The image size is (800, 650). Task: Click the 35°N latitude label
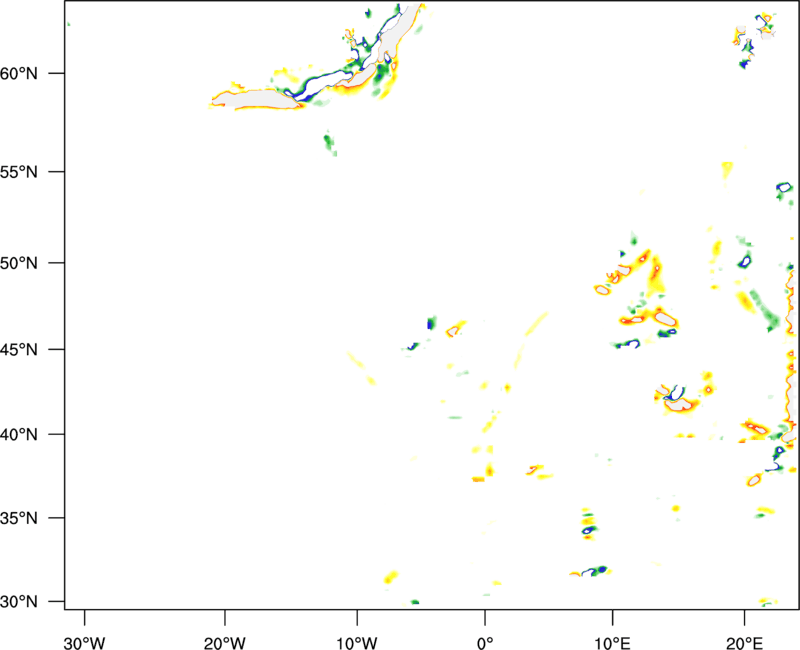[19, 518]
